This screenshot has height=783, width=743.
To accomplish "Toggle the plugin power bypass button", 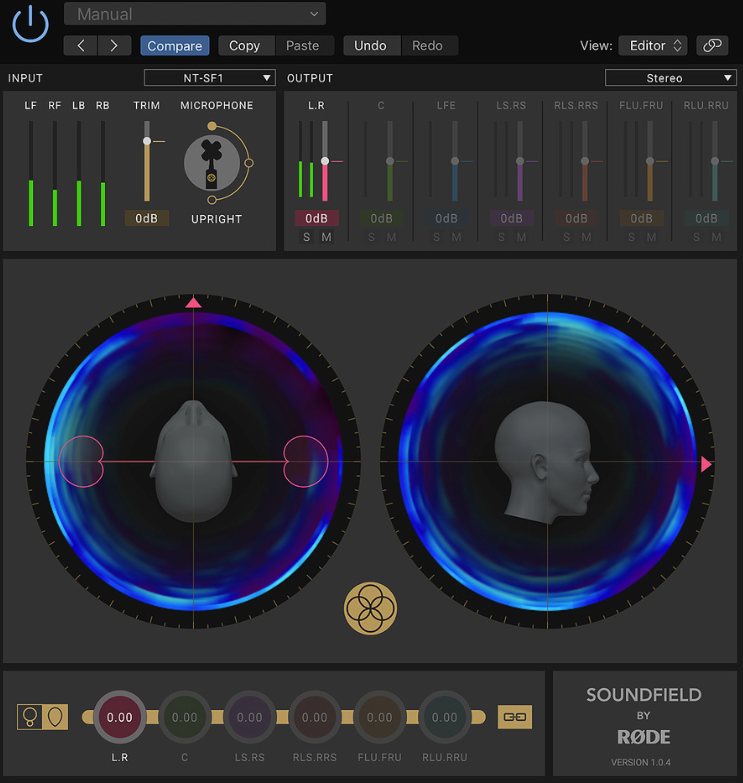I will [31, 22].
